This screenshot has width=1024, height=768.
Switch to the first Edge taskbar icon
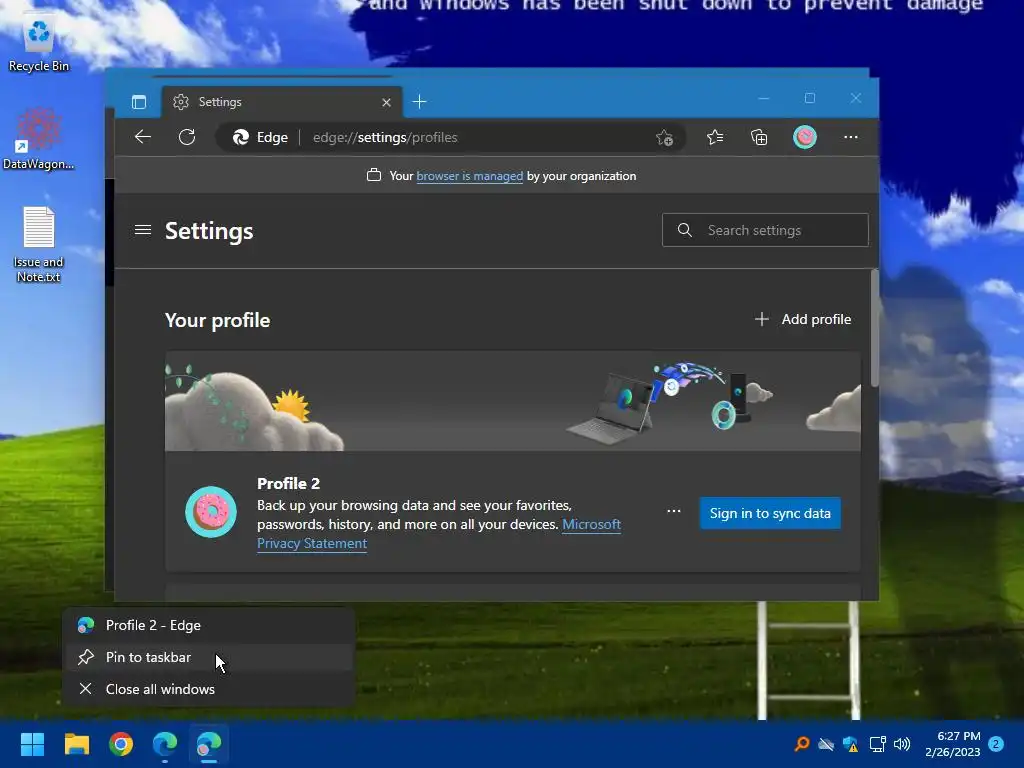[x=165, y=744]
